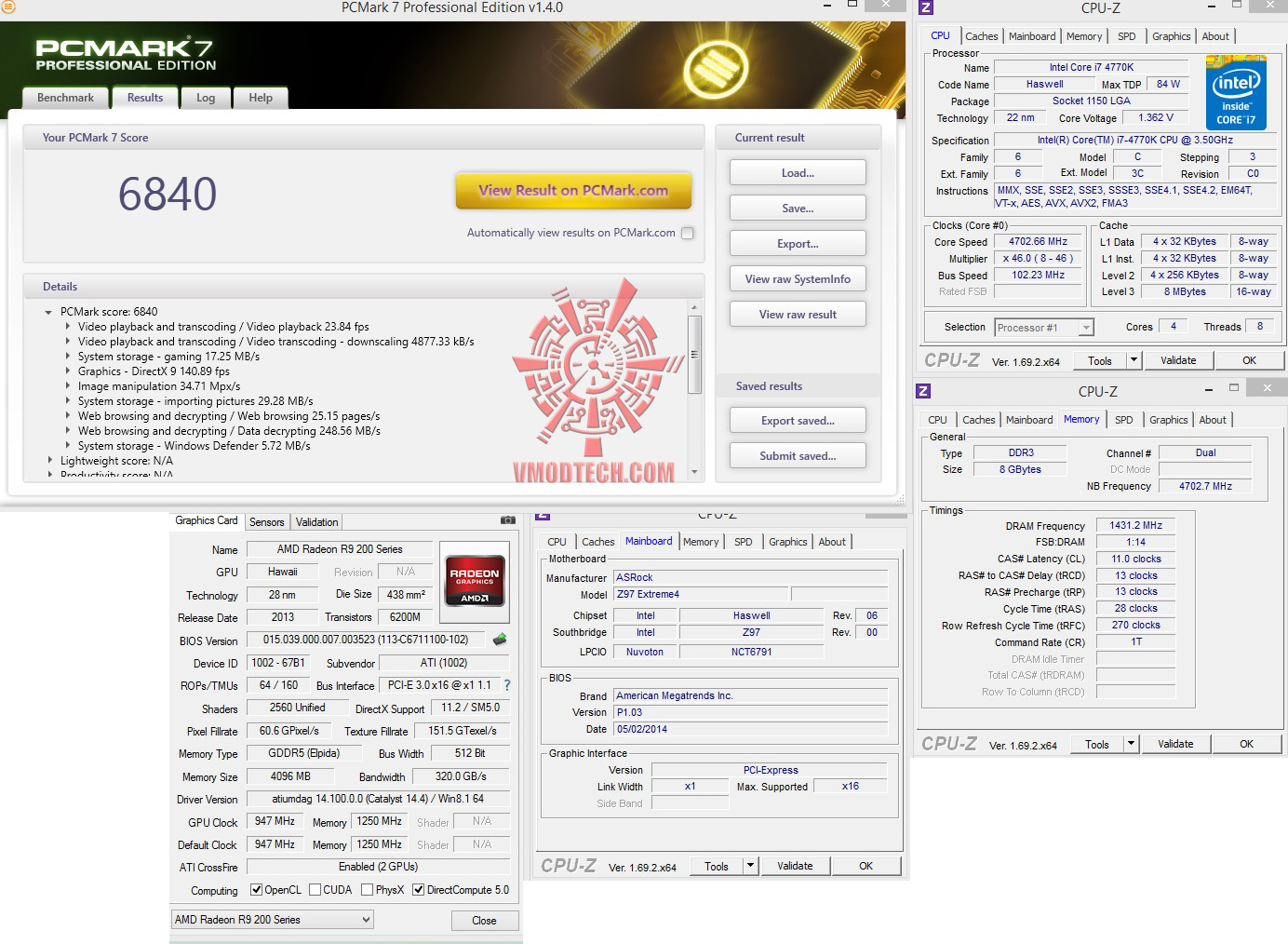Click the CPU-Z title icon of top CPU window
1288x944 pixels.
click(x=925, y=8)
